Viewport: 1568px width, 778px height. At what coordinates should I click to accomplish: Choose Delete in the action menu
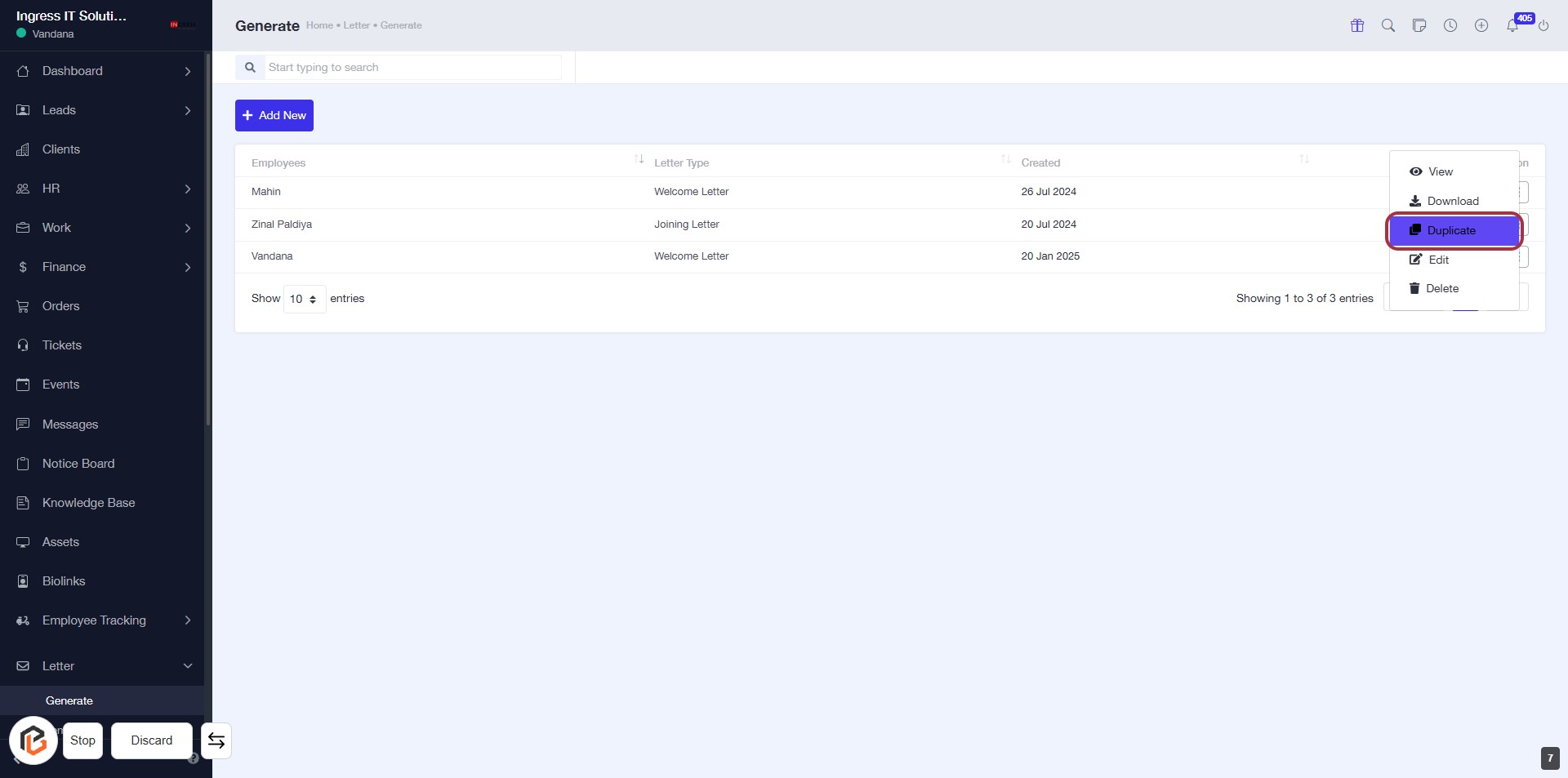(1441, 289)
